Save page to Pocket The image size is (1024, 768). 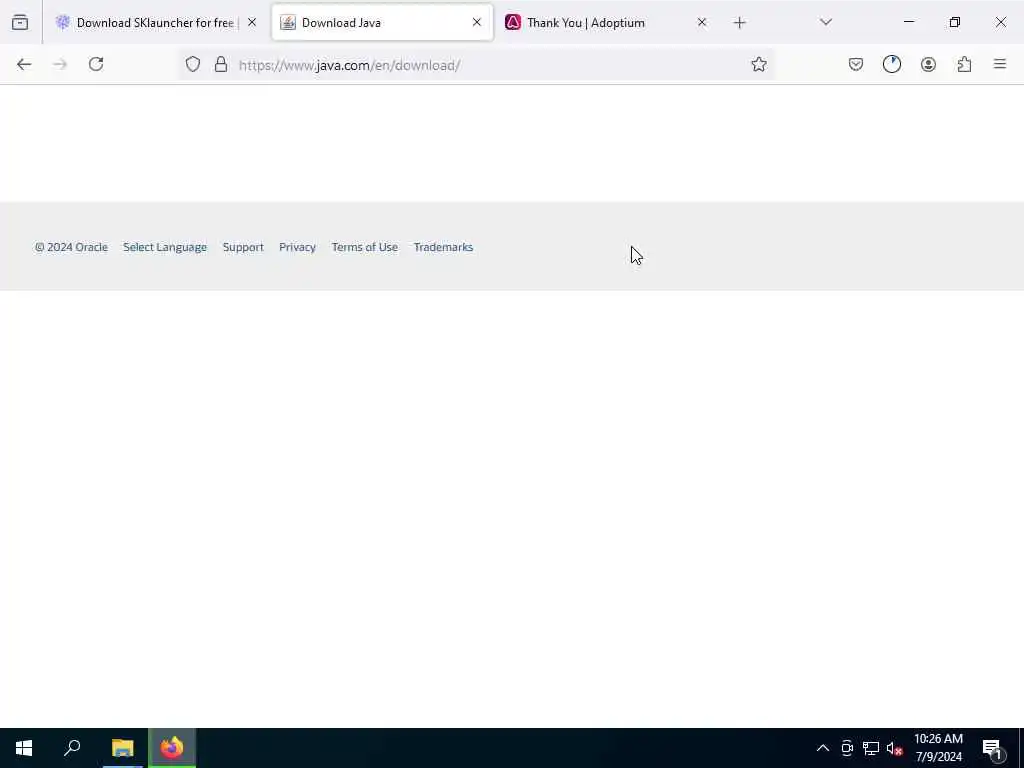[x=856, y=65]
